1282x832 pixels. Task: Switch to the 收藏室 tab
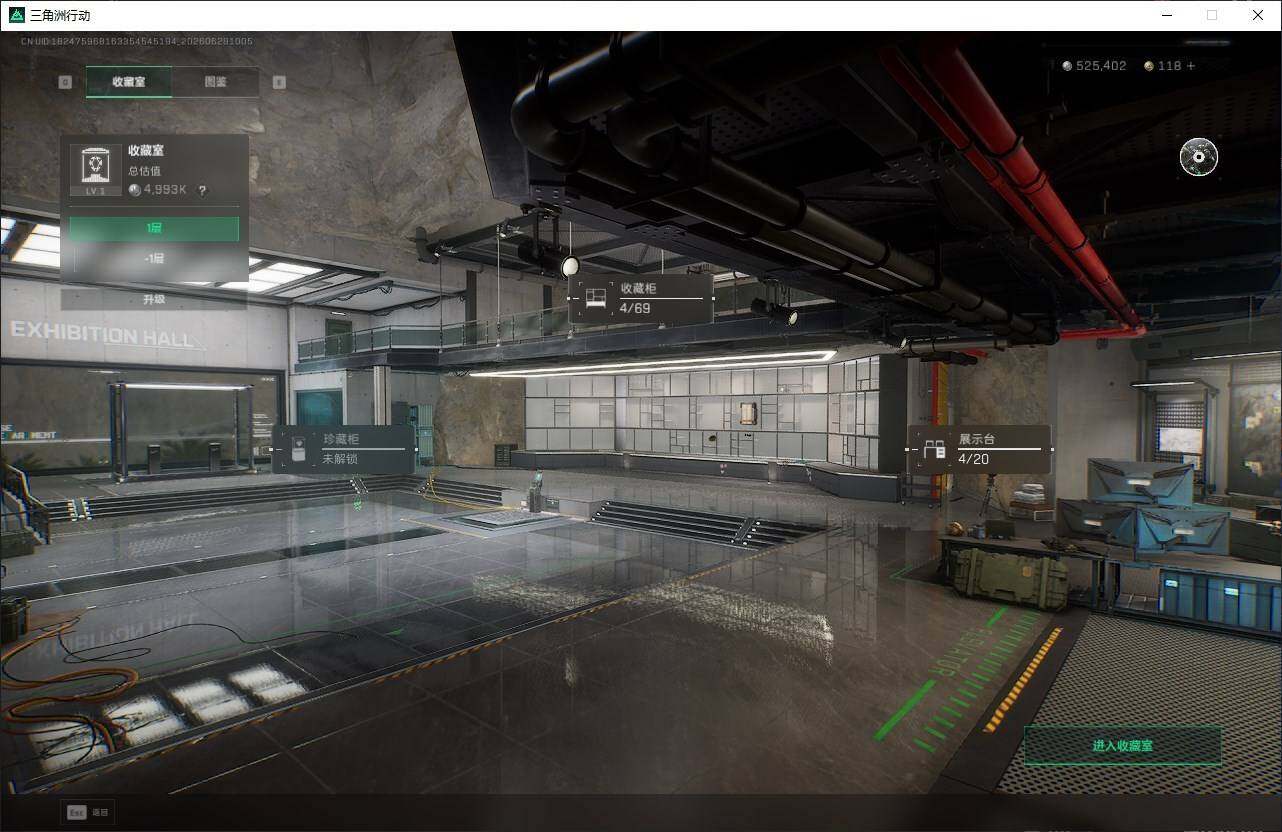[129, 82]
